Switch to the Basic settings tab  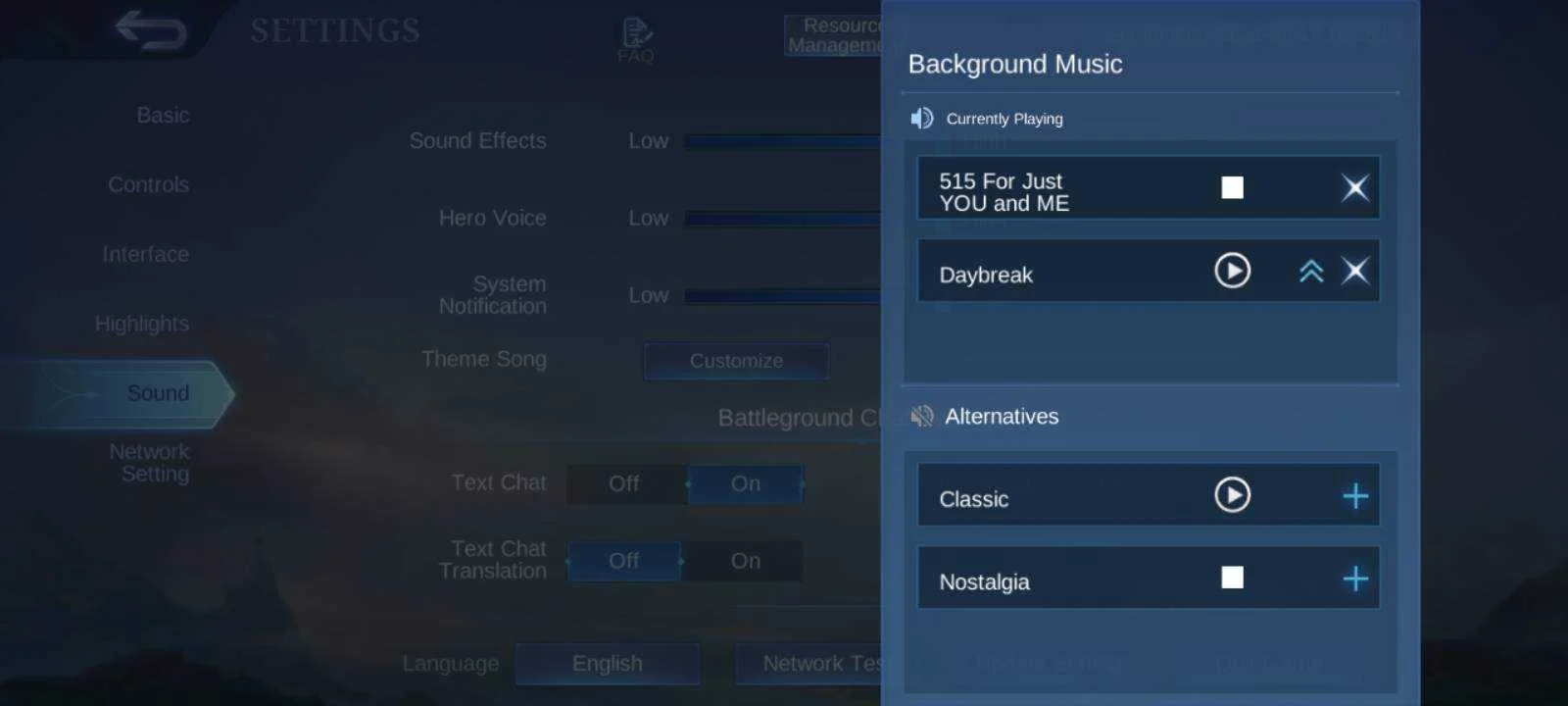point(163,116)
